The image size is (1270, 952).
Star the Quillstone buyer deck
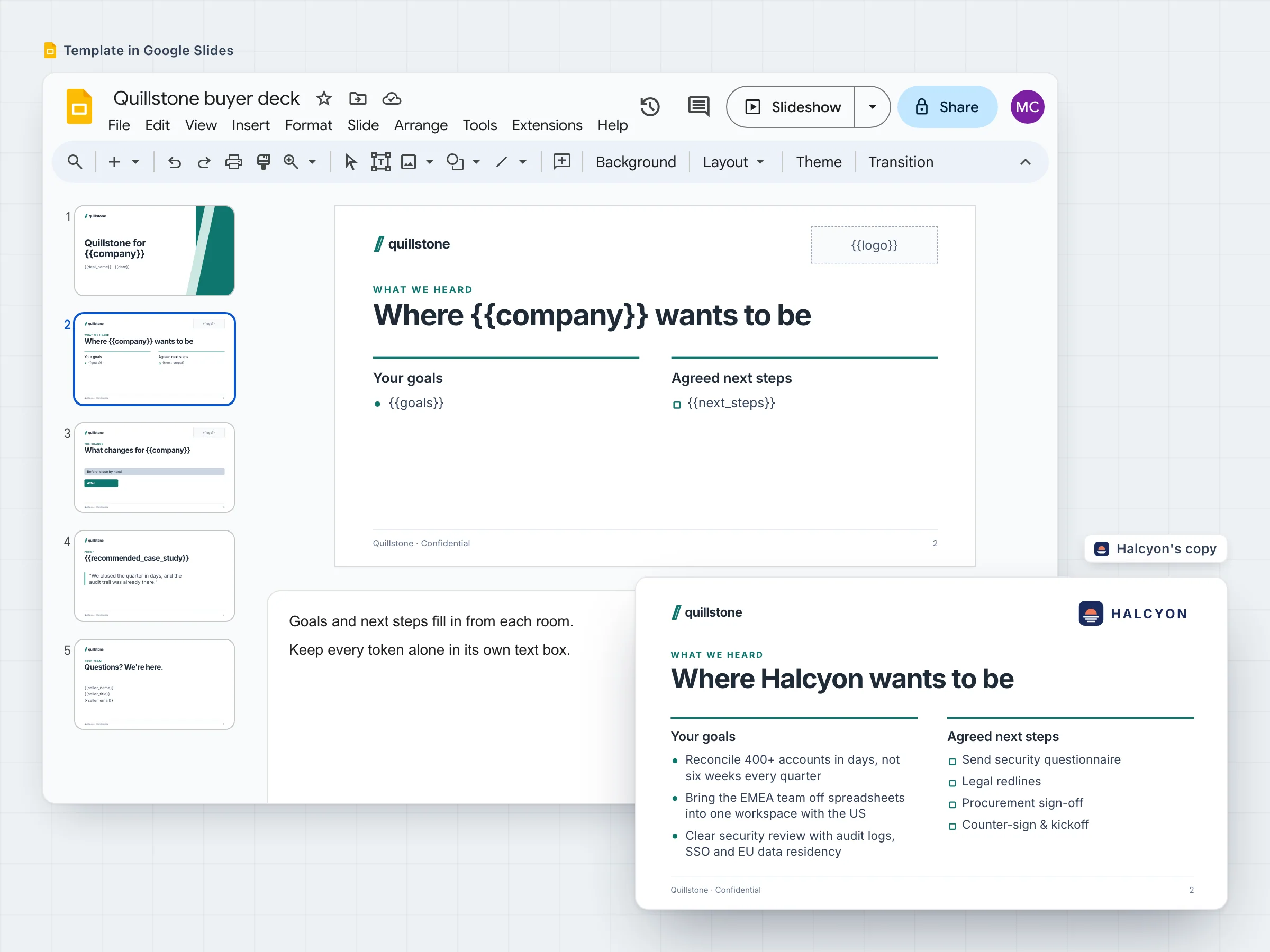(324, 99)
